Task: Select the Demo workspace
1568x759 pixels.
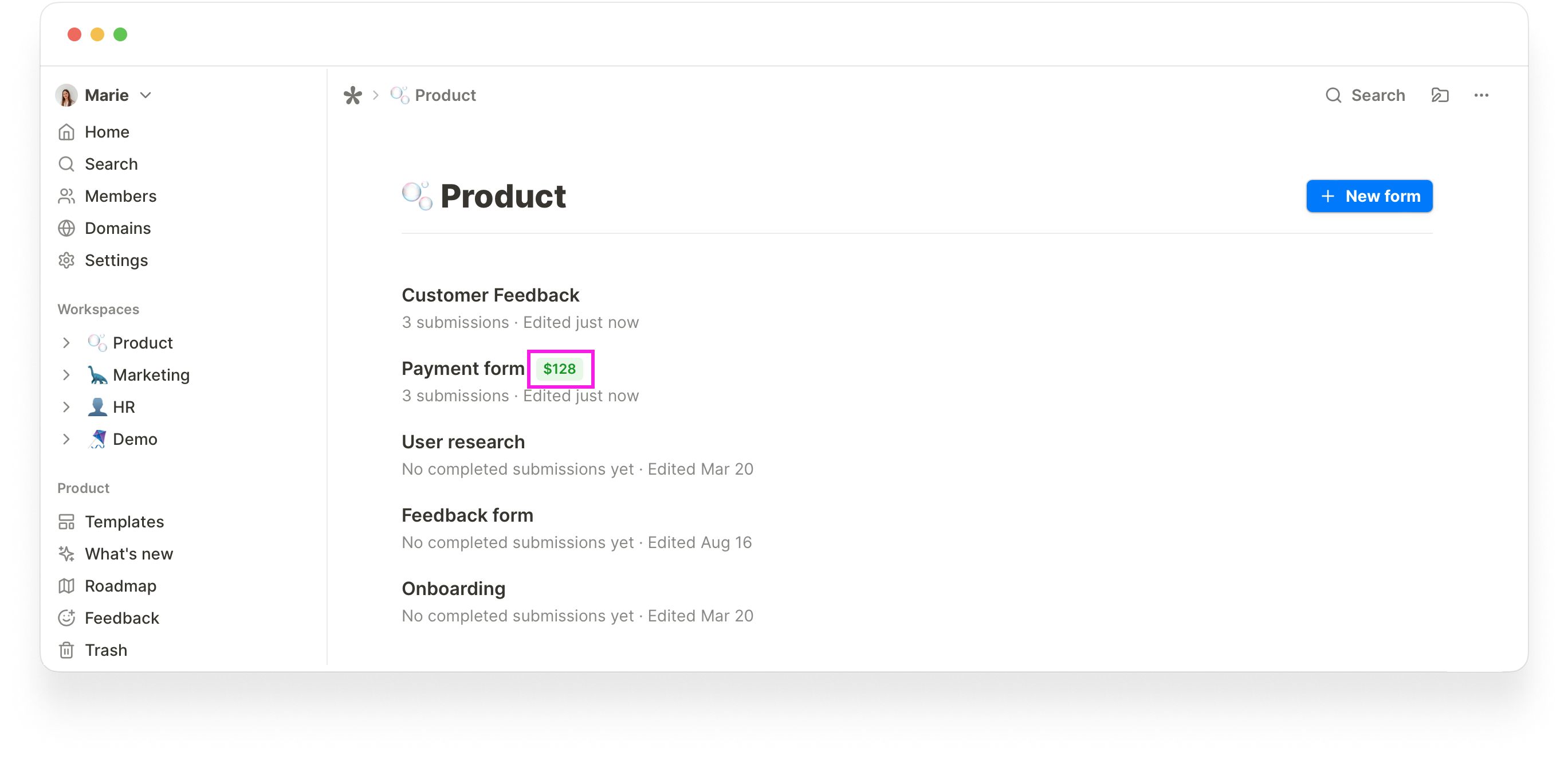Action: click(135, 439)
